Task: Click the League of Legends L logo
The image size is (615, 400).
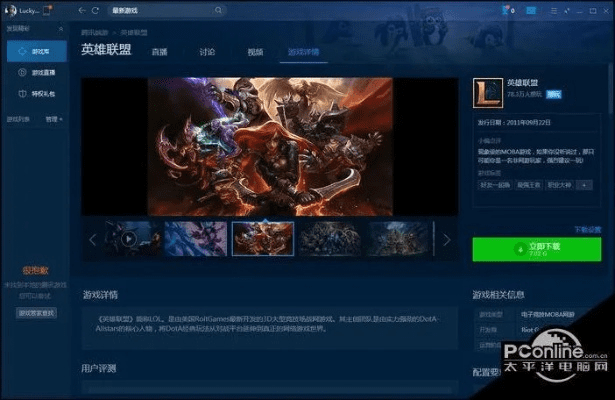Action: point(488,93)
